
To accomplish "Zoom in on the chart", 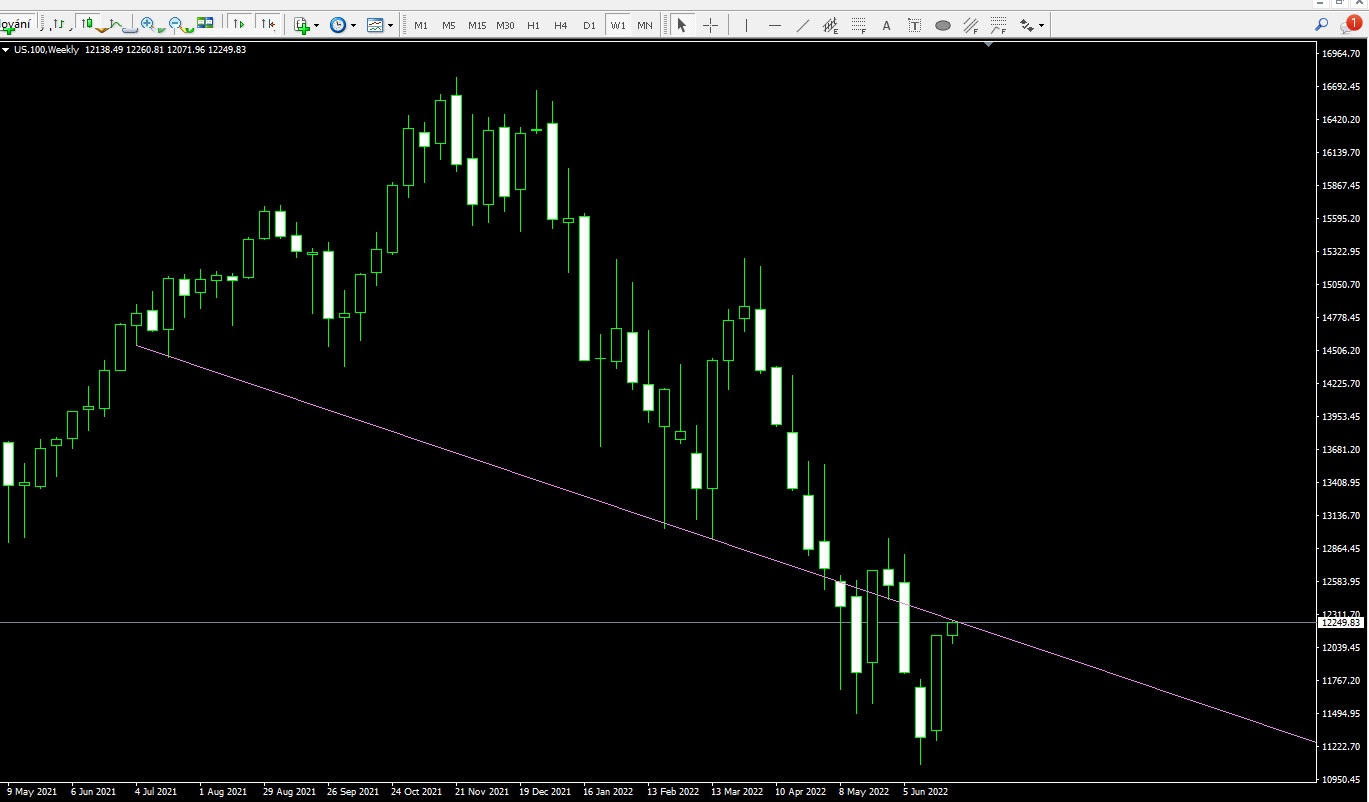I will (148, 24).
